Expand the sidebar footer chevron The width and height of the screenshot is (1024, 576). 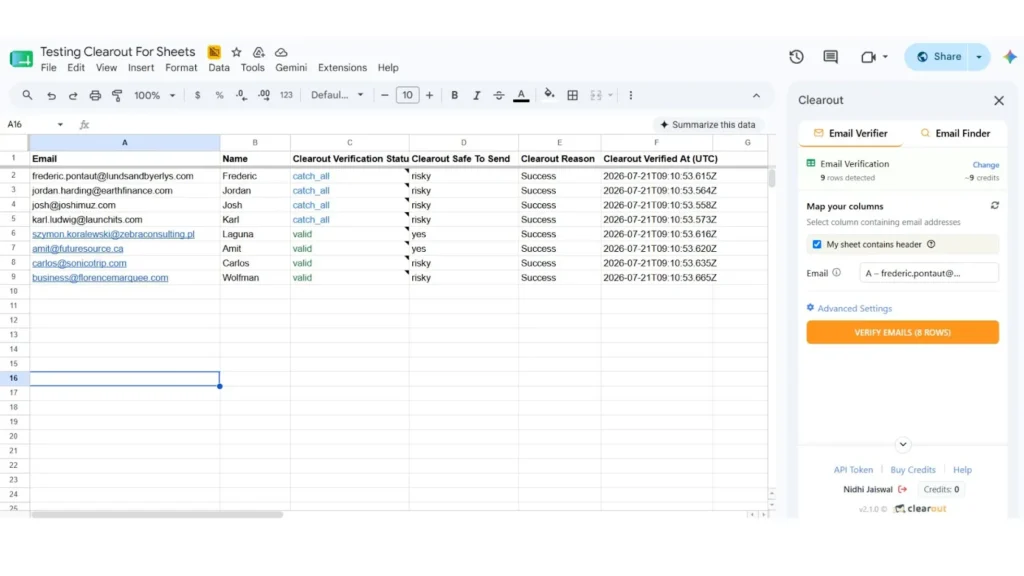tap(903, 444)
